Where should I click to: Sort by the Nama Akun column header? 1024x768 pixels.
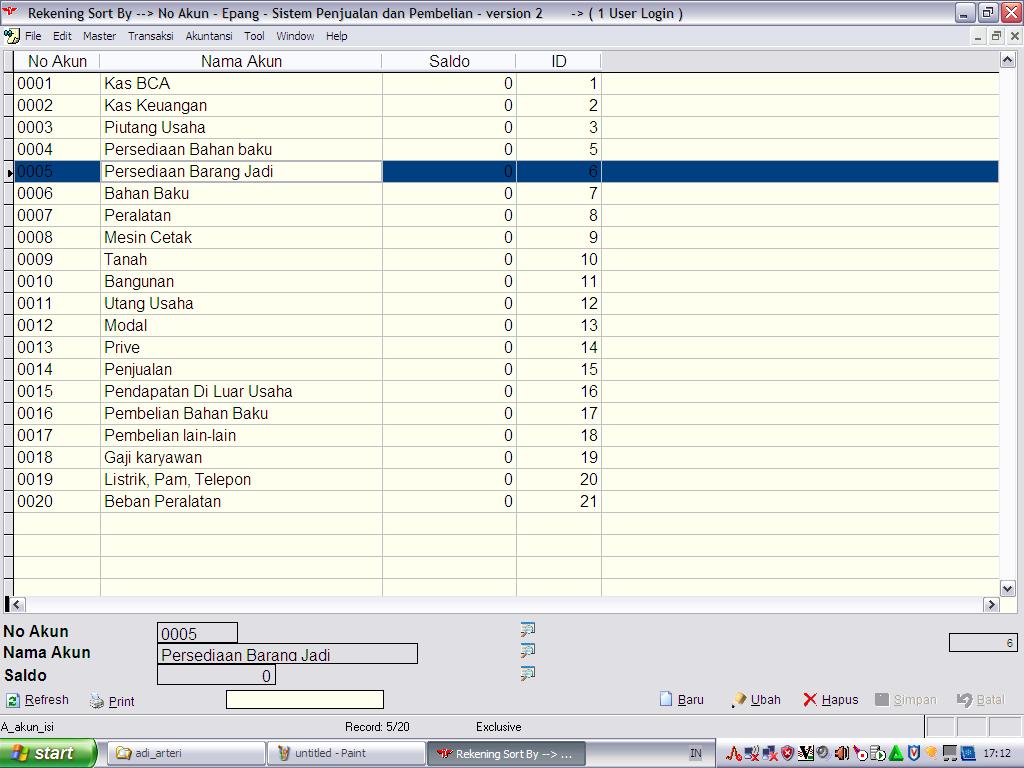(241, 61)
